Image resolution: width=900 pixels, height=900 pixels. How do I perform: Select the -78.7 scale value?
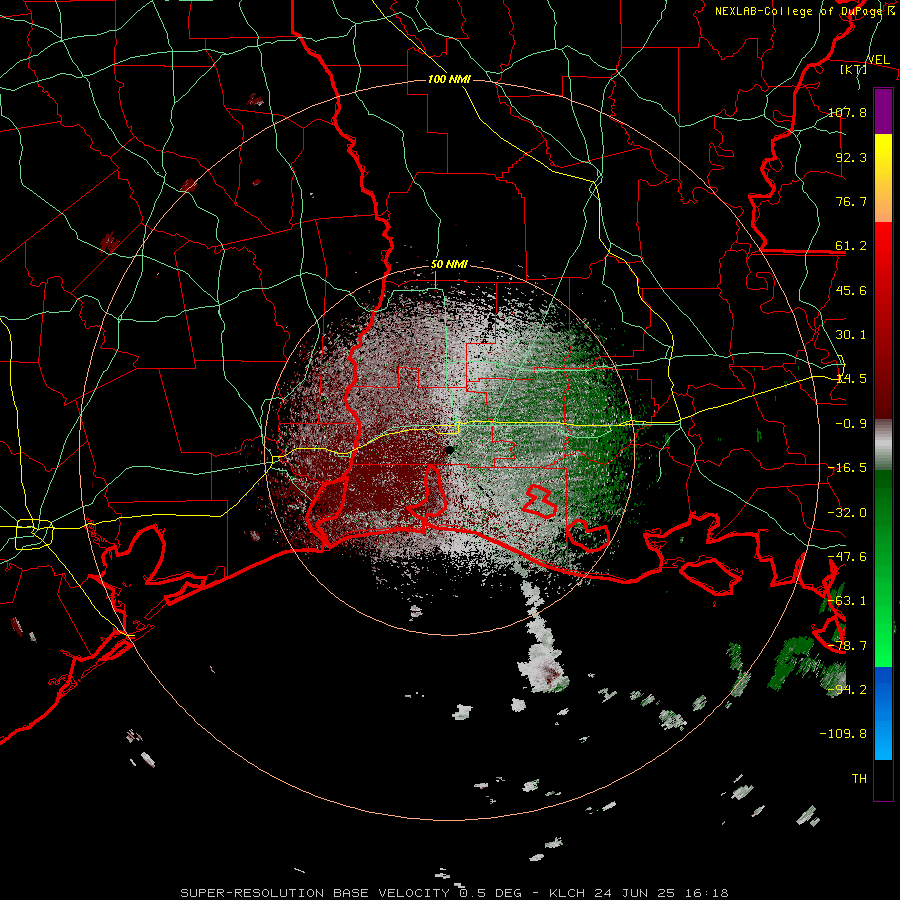click(847, 646)
